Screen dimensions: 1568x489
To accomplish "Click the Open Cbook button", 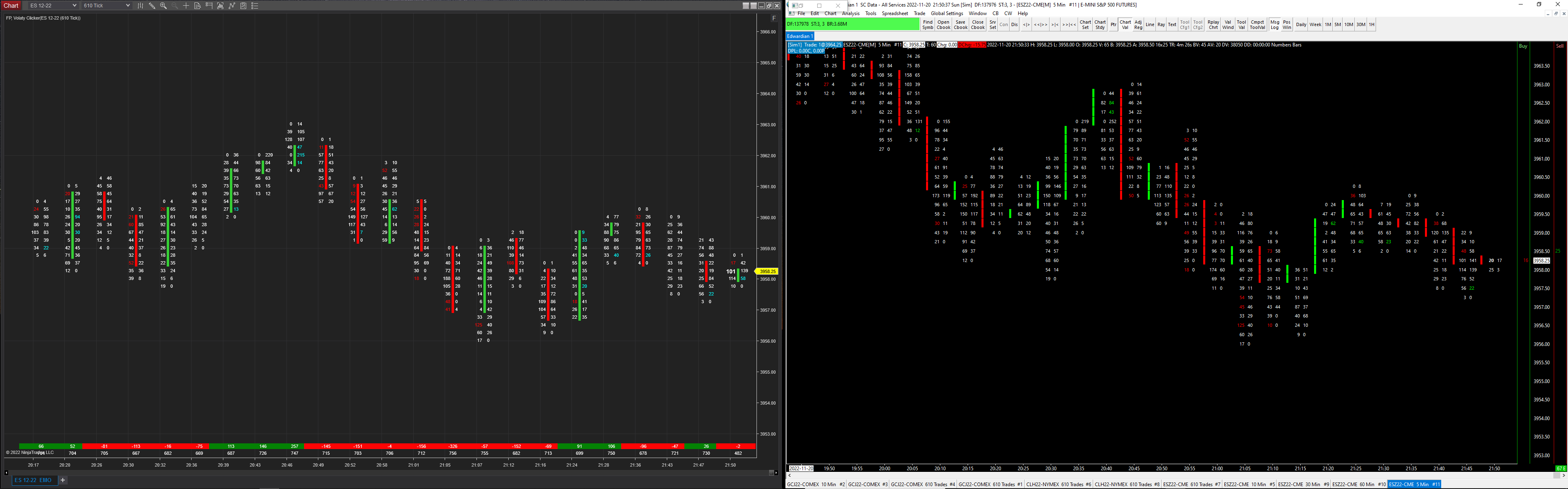I will pos(944,24).
